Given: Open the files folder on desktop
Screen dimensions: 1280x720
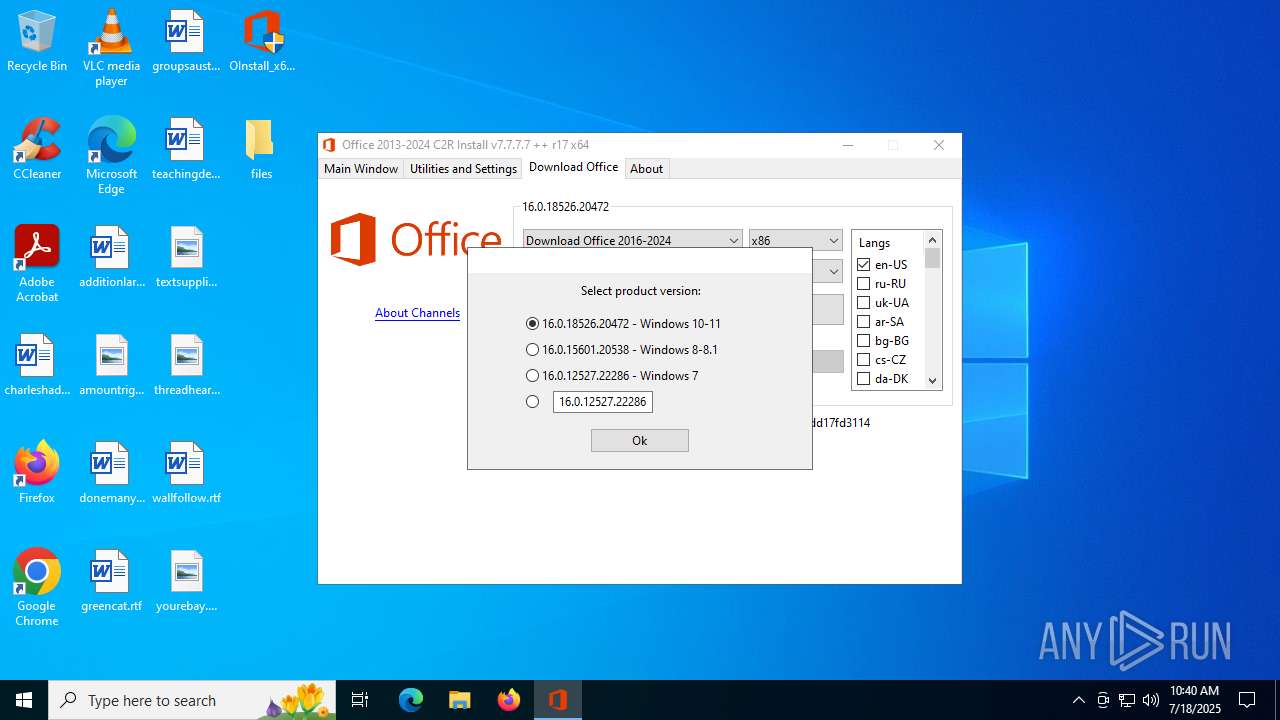Looking at the screenshot, I should (261, 149).
